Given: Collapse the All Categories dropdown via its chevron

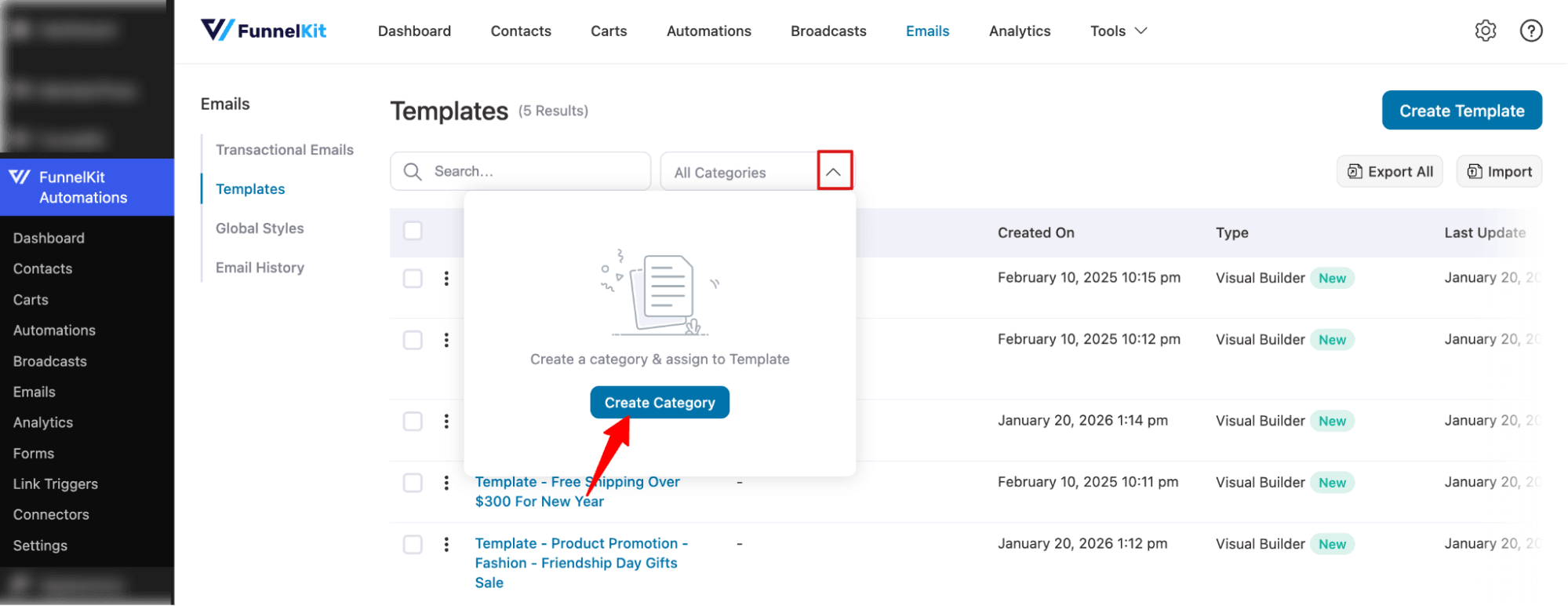Looking at the screenshot, I should pyautogui.click(x=835, y=170).
